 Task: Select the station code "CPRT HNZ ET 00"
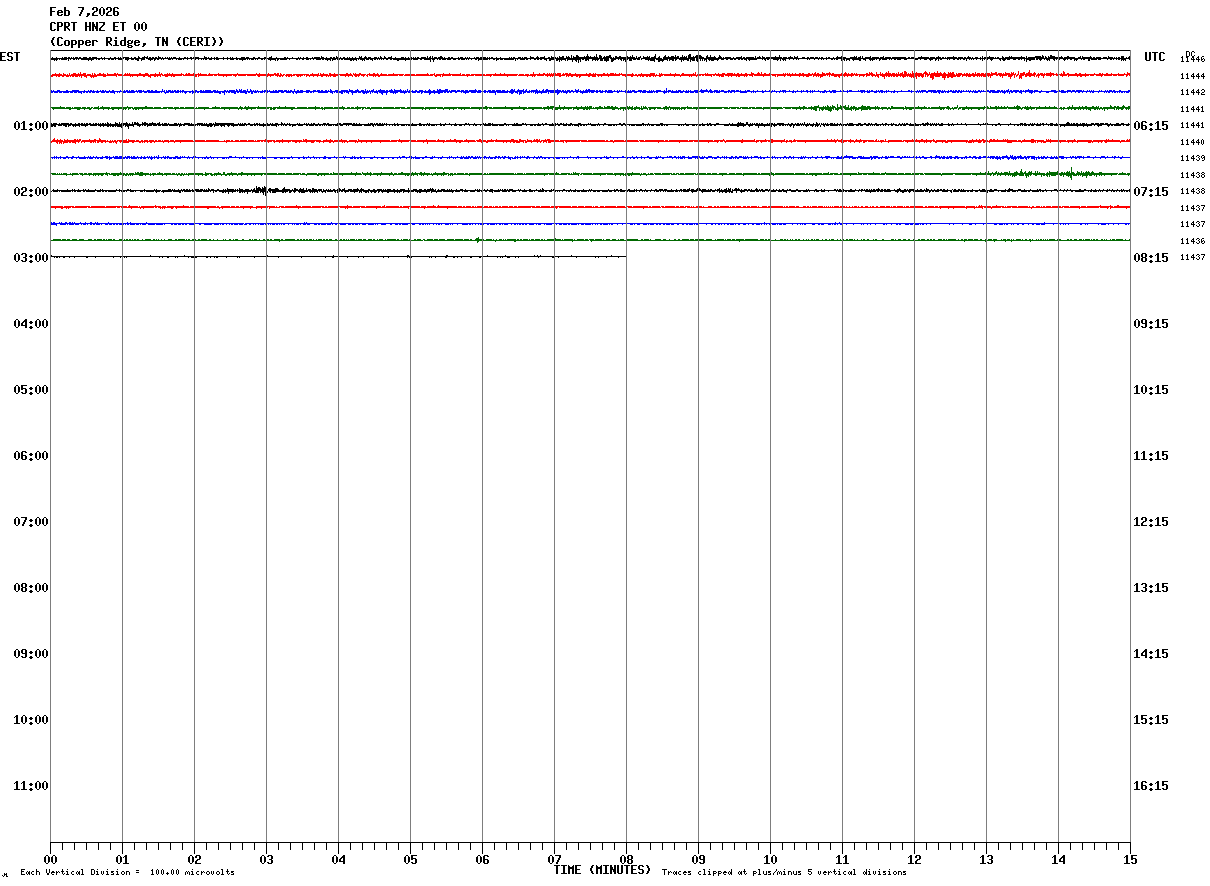tap(98, 27)
